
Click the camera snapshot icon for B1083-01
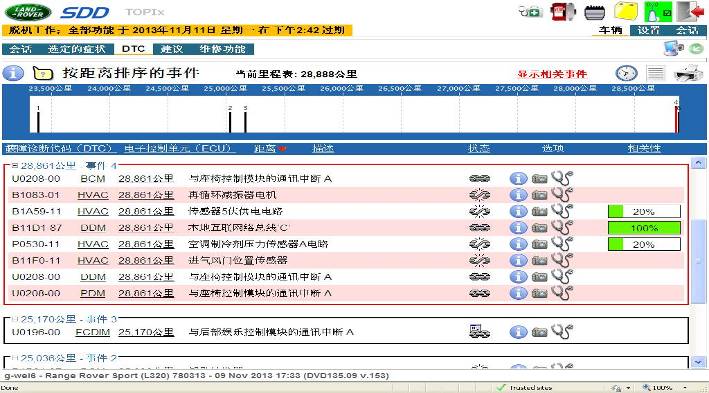pos(539,195)
